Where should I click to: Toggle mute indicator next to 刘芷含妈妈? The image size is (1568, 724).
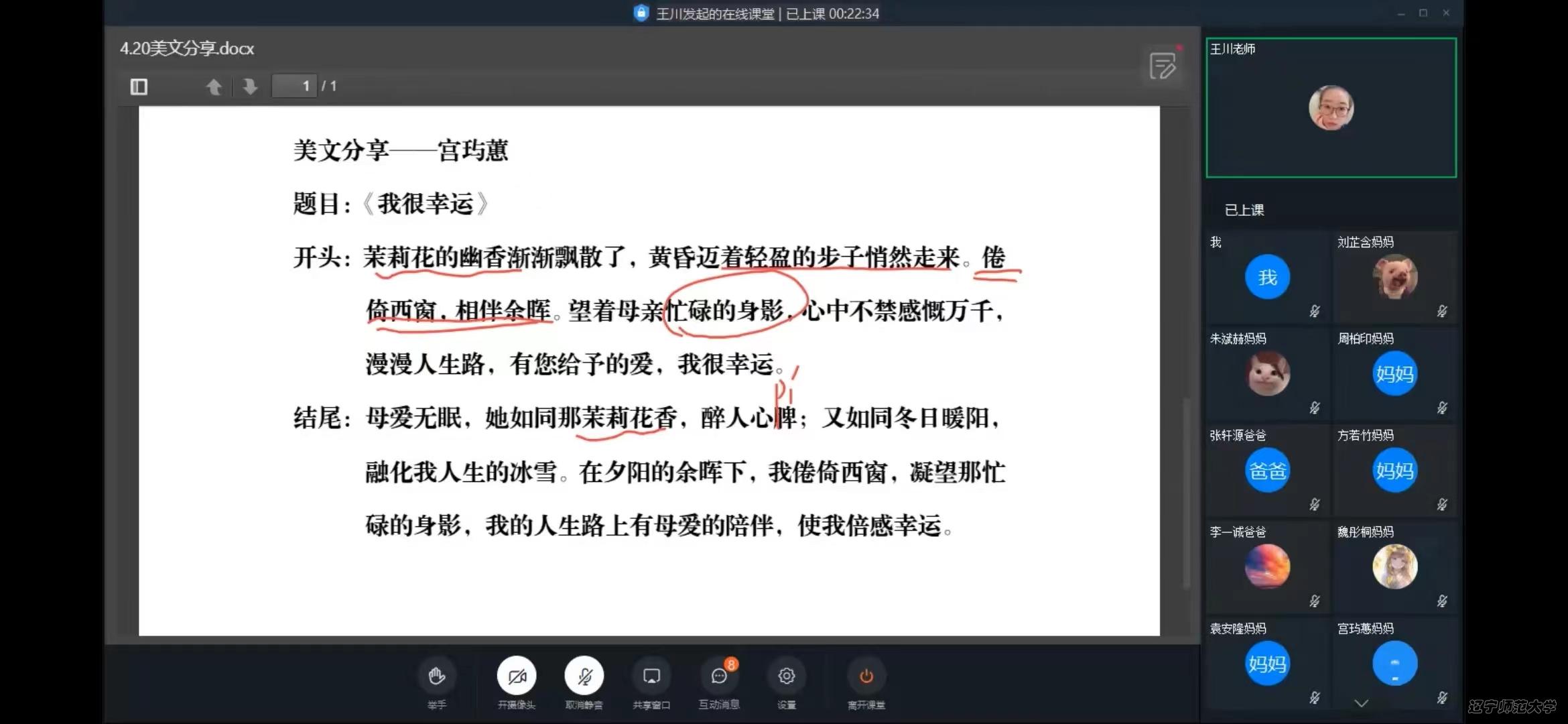1442,311
